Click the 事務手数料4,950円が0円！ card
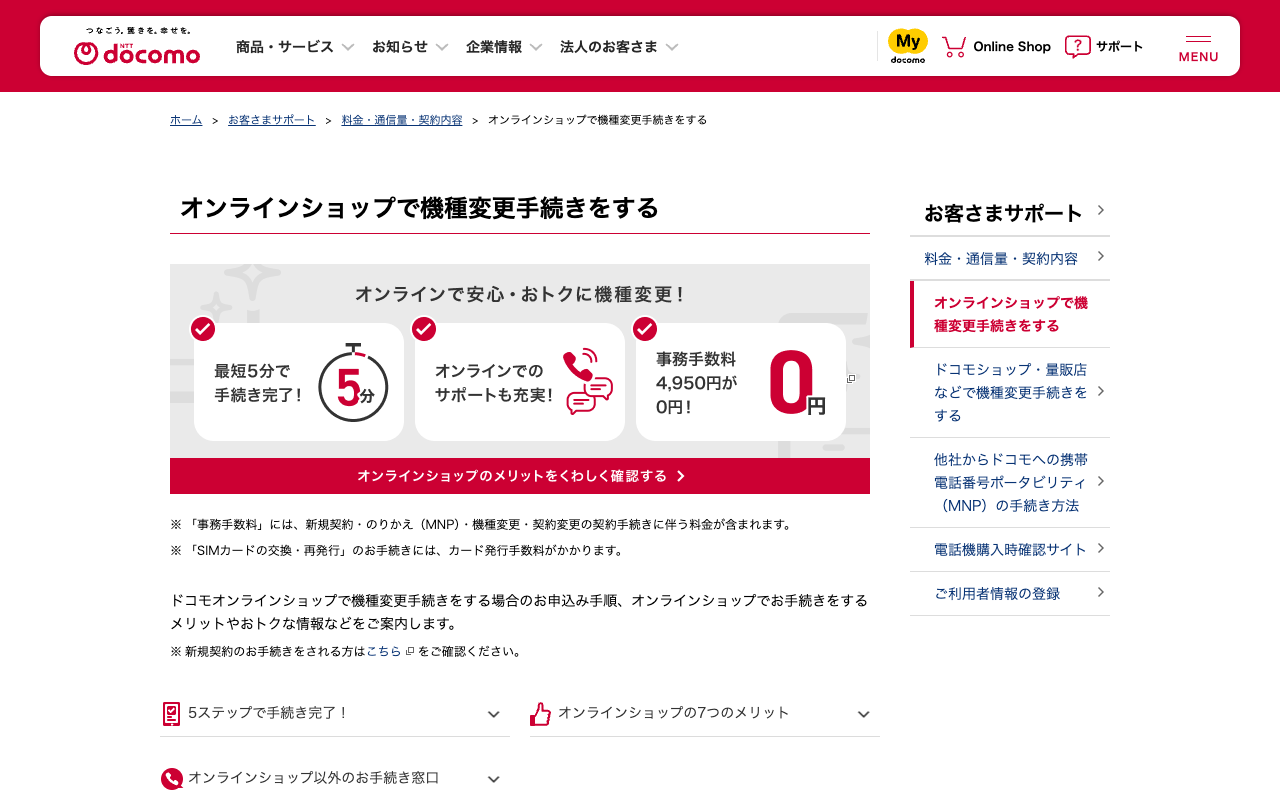 (x=741, y=382)
